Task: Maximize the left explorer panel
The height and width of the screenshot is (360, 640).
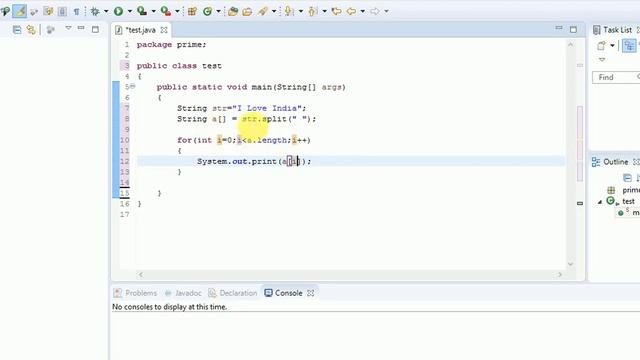Action: click(95, 29)
